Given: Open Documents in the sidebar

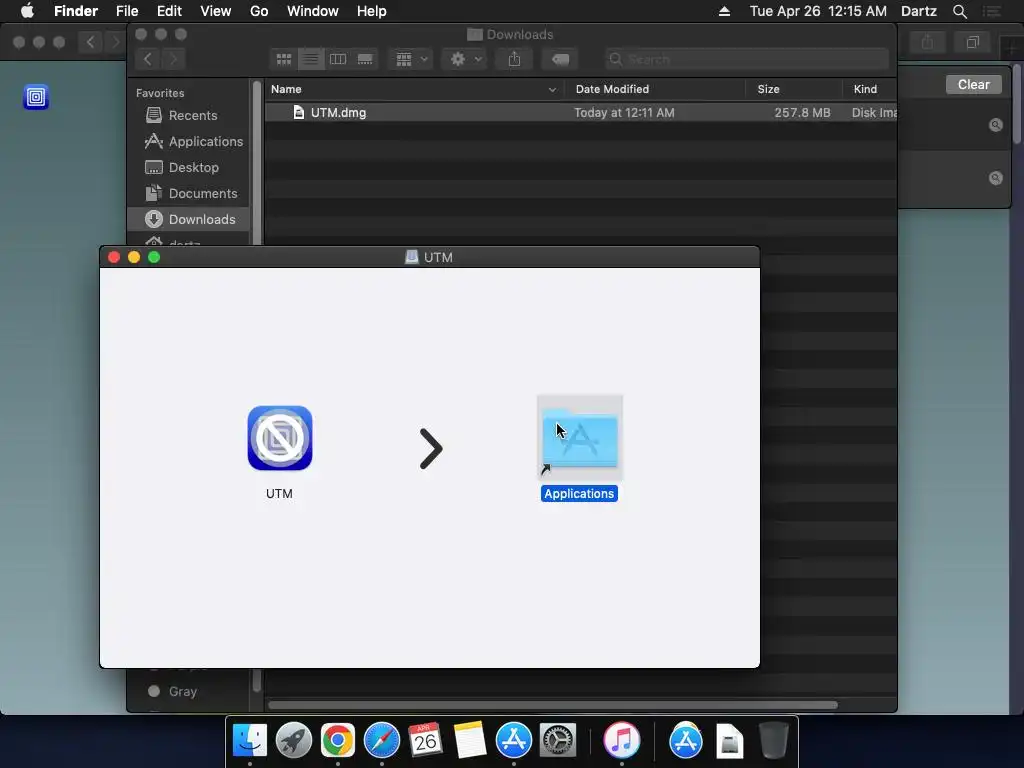Looking at the screenshot, I should click(191, 194).
